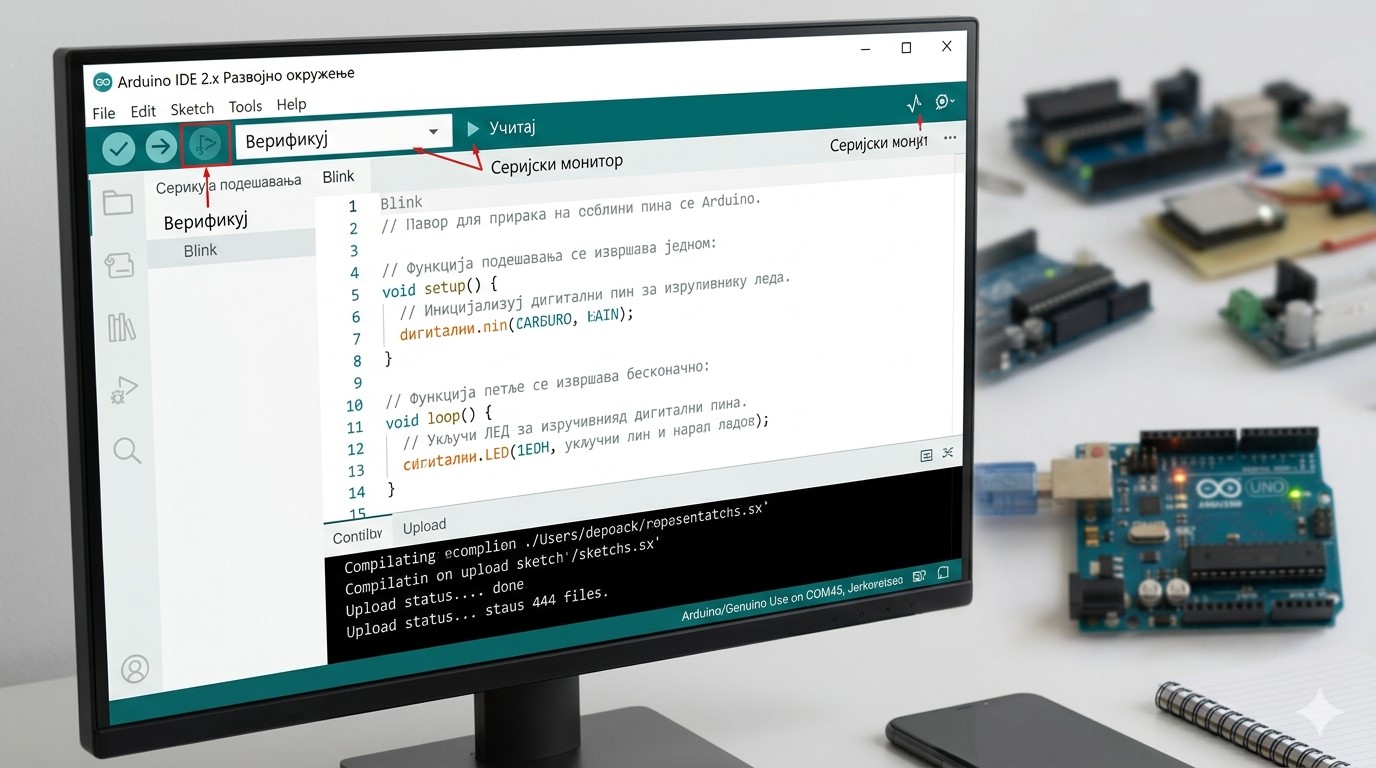Select Верификуј in the side panel list
Image resolution: width=1376 pixels, height=768 pixels.
[205, 220]
